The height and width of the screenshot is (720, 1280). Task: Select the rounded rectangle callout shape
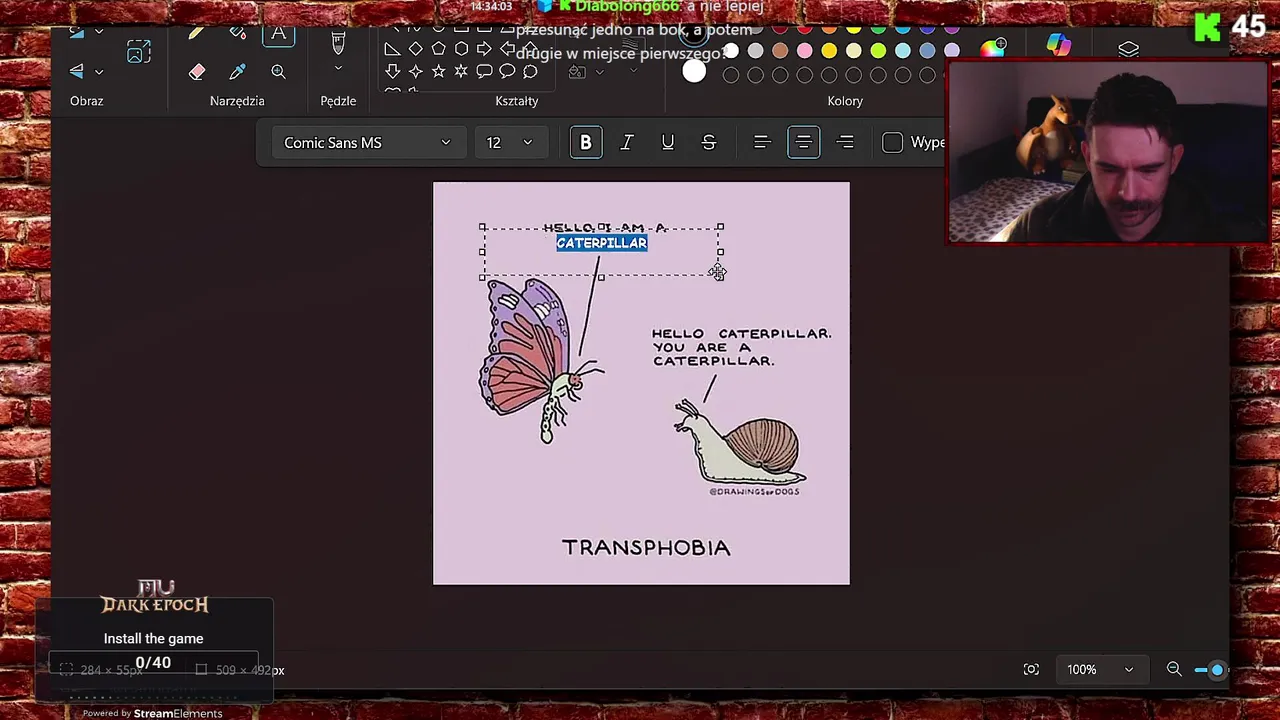point(484,71)
